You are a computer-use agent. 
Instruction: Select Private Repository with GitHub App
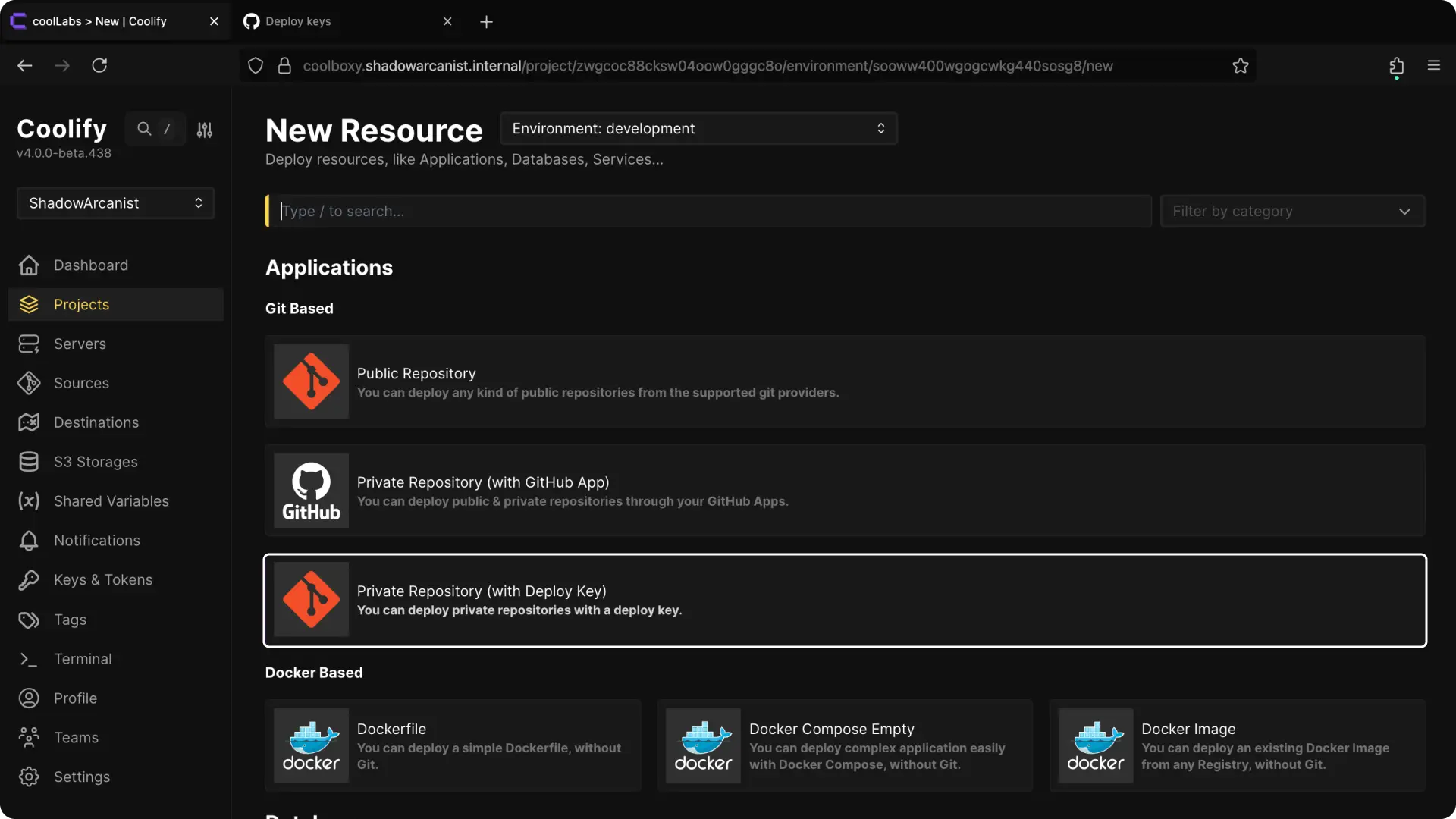click(x=844, y=491)
